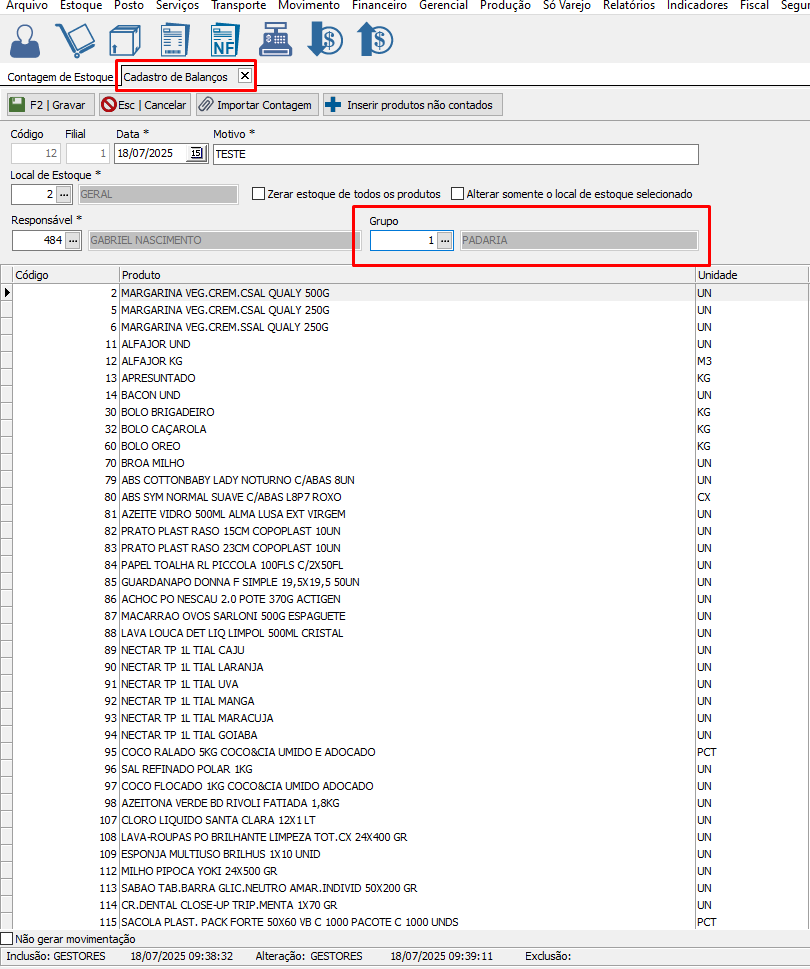Open the Grupo lookup button
This screenshot has width=810, height=969.
coord(445,240)
